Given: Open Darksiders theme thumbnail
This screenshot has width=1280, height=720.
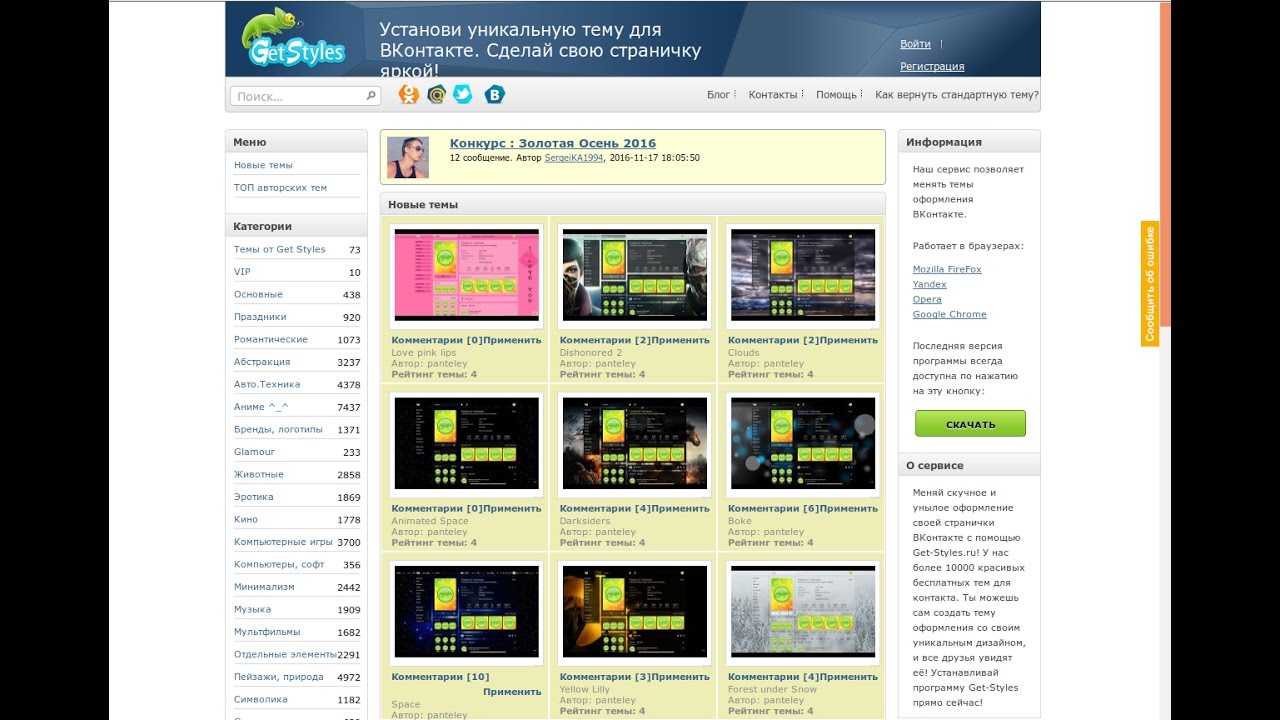Looking at the screenshot, I should tap(635, 443).
